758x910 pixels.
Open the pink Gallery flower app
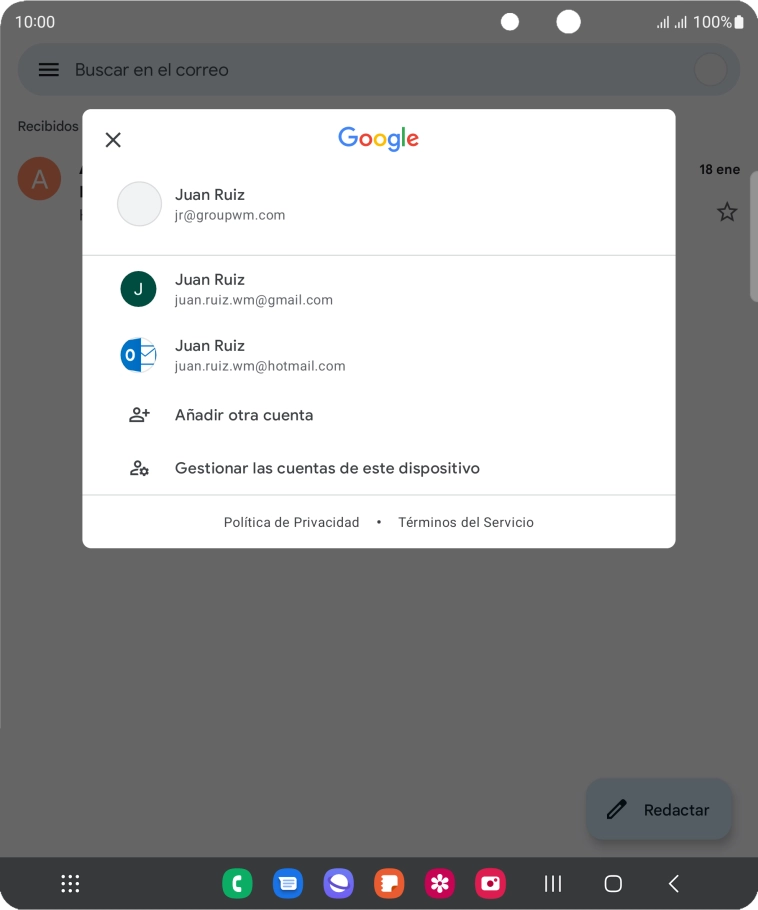(x=440, y=883)
